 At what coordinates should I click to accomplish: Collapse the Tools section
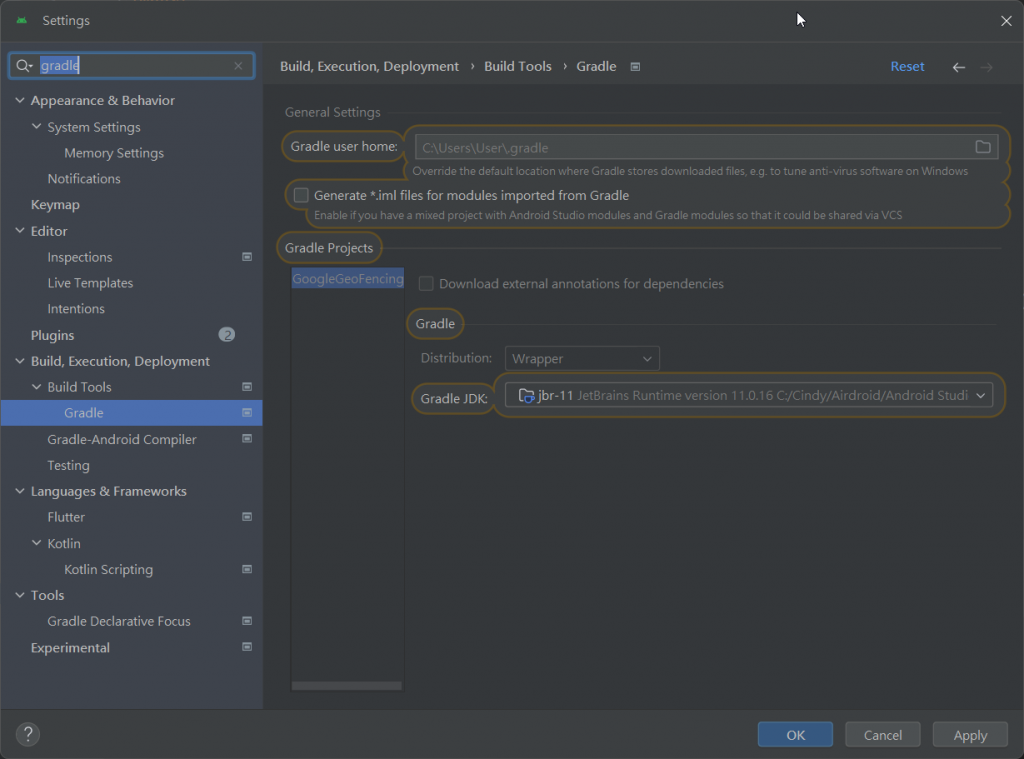point(20,595)
